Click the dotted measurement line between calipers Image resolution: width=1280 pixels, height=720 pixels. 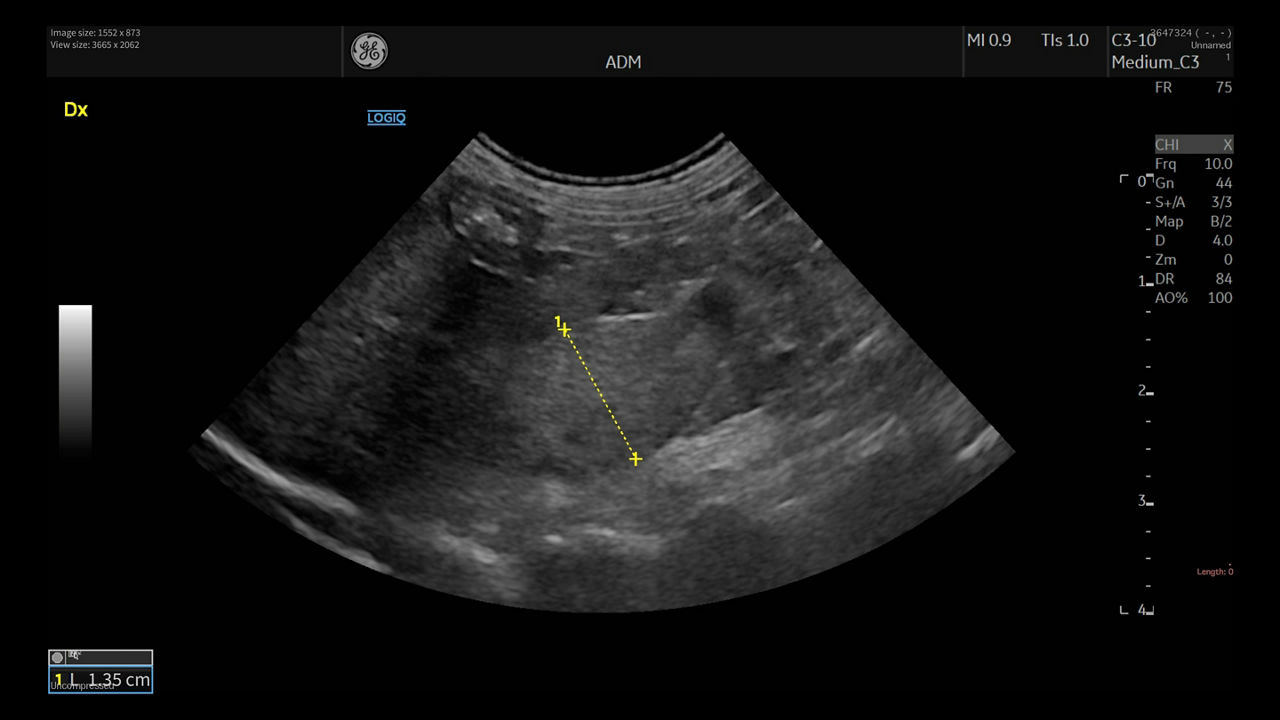[x=600, y=394]
